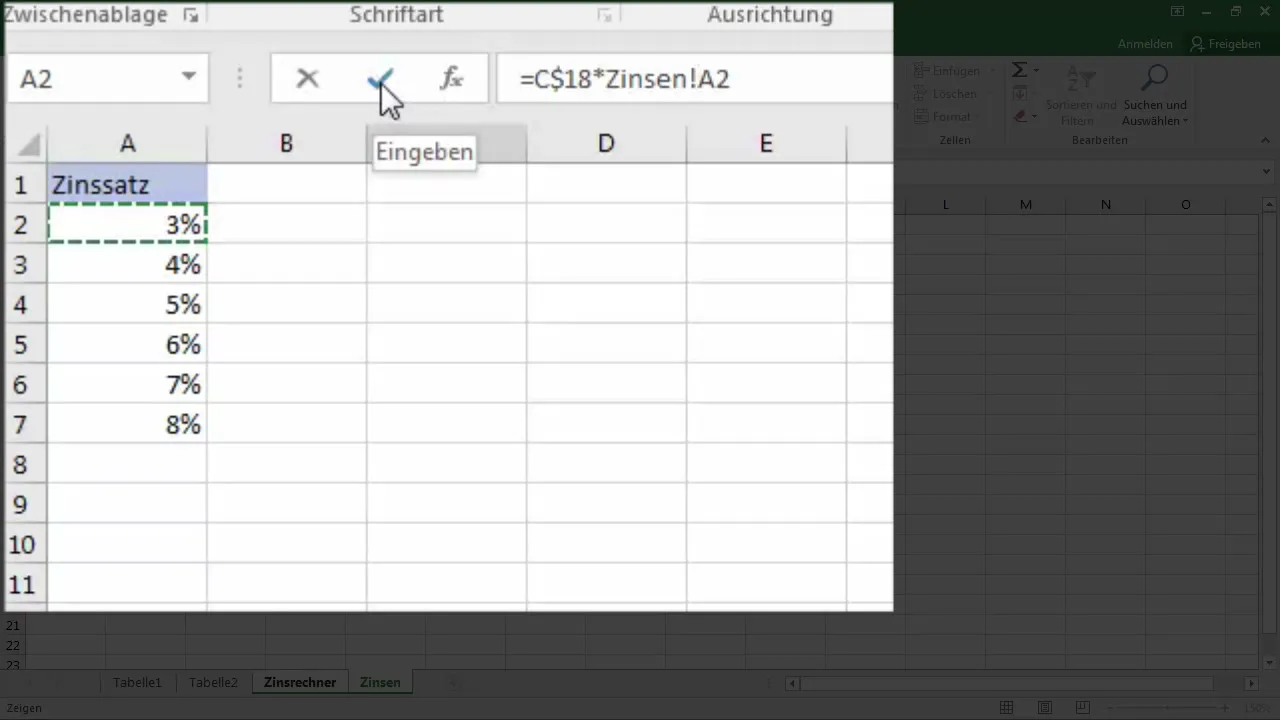Select column E header

pyautogui.click(x=766, y=144)
